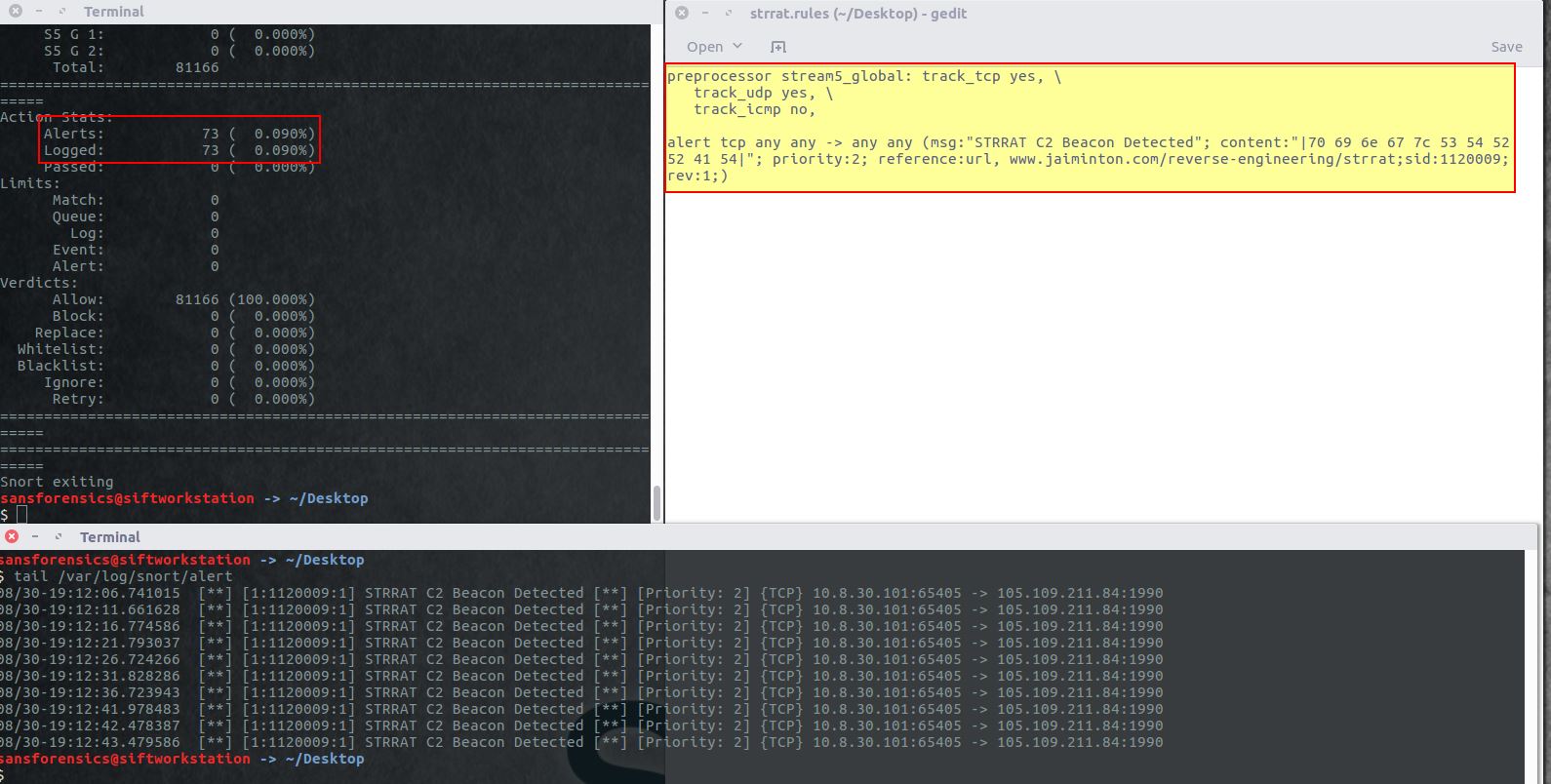Screen dimensions: 1551x784
Task: Save the strrat.rules file in gedit
Action: coord(1506,47)
